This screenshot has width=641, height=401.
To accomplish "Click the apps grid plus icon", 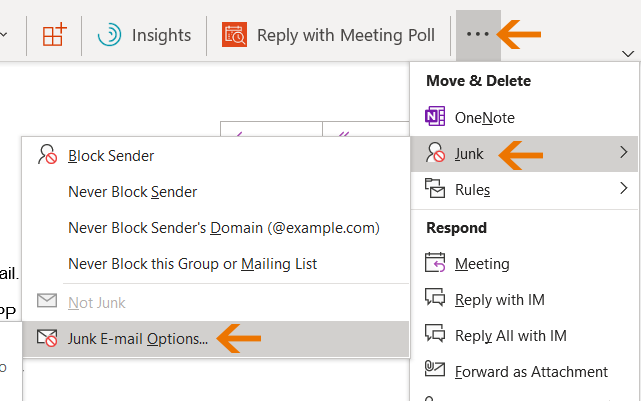I will [54, 35].
